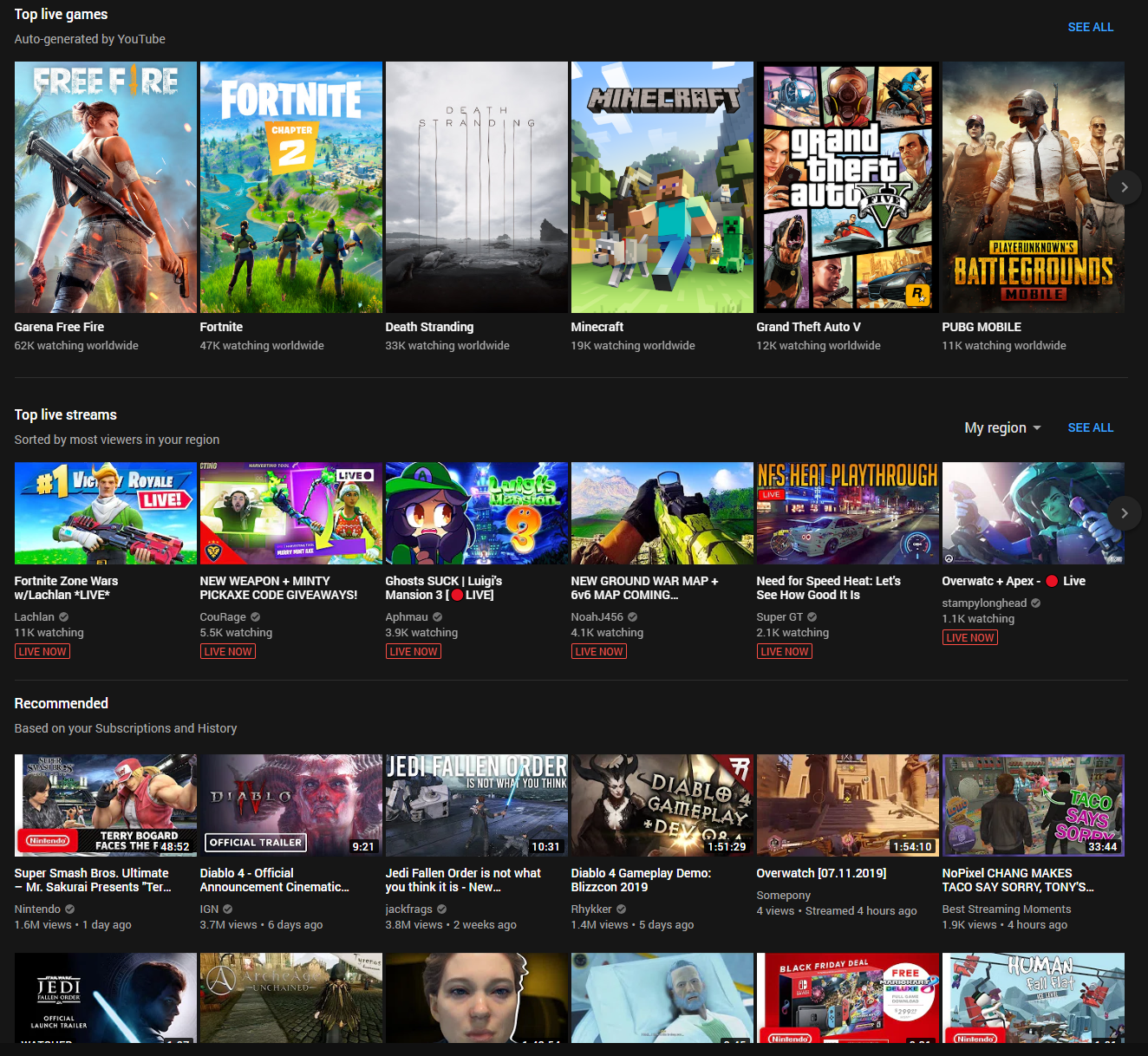The width and height of the screenshot is (1148, 1056).
Task: Play the Terry Bogard Smash Bros thumbnail
Action: tap(106, 805)
